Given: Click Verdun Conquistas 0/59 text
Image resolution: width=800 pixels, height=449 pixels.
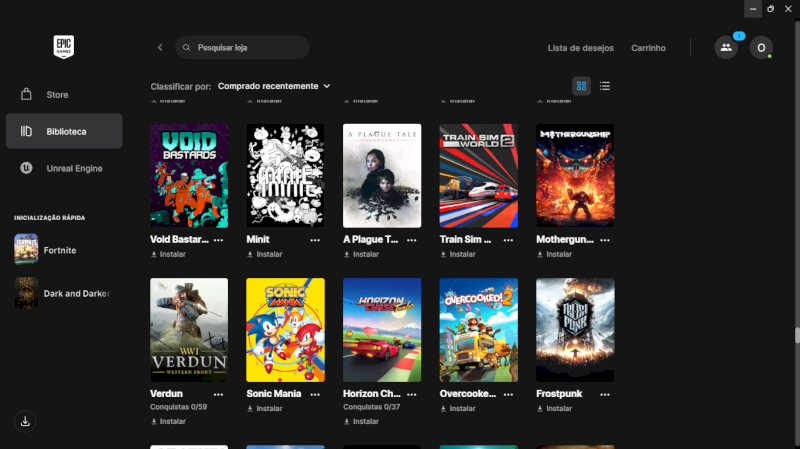Looking at the screenshot, I should [179, 407].
